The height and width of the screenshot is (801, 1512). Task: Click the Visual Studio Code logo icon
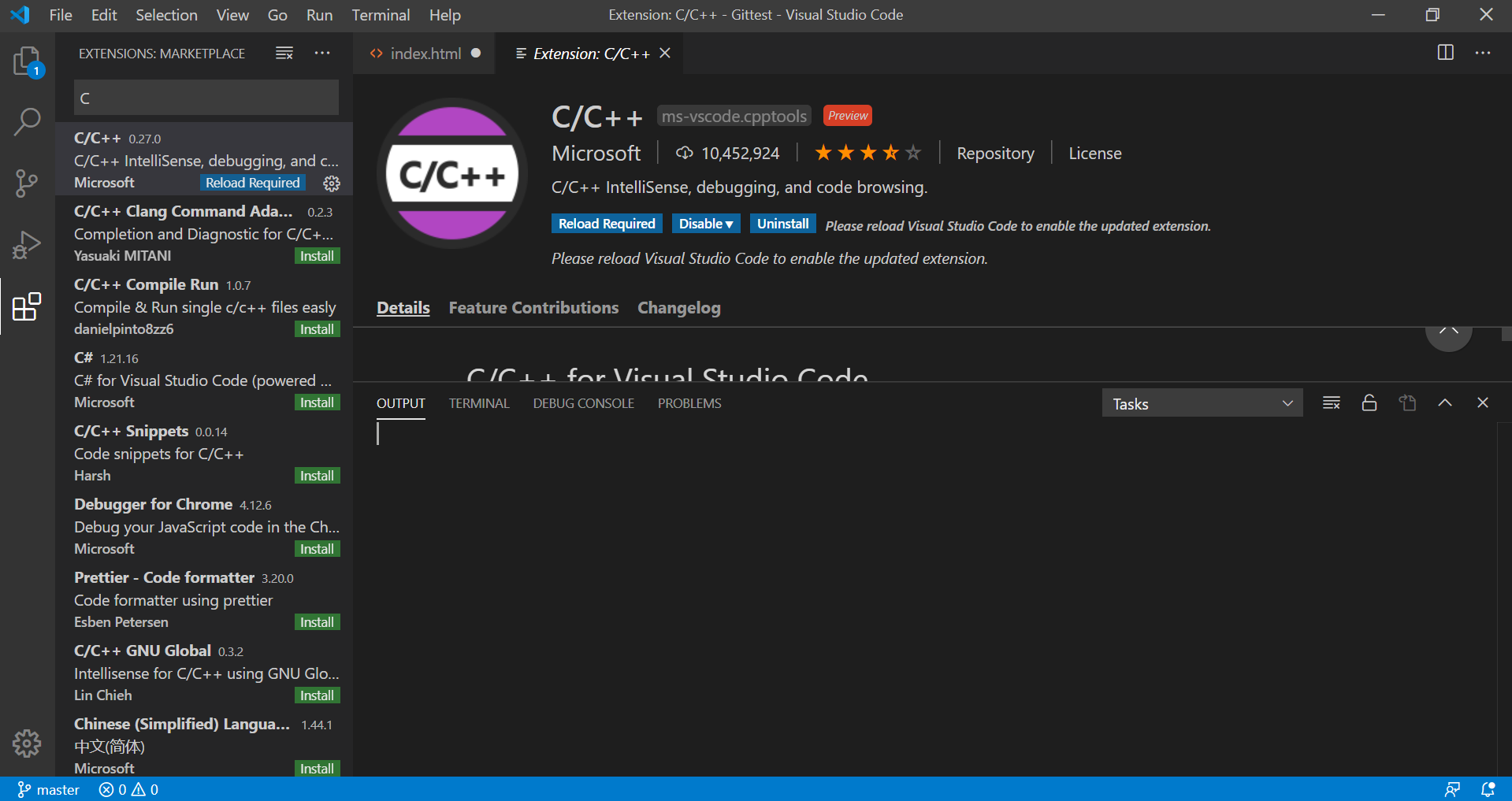point(20,15)
